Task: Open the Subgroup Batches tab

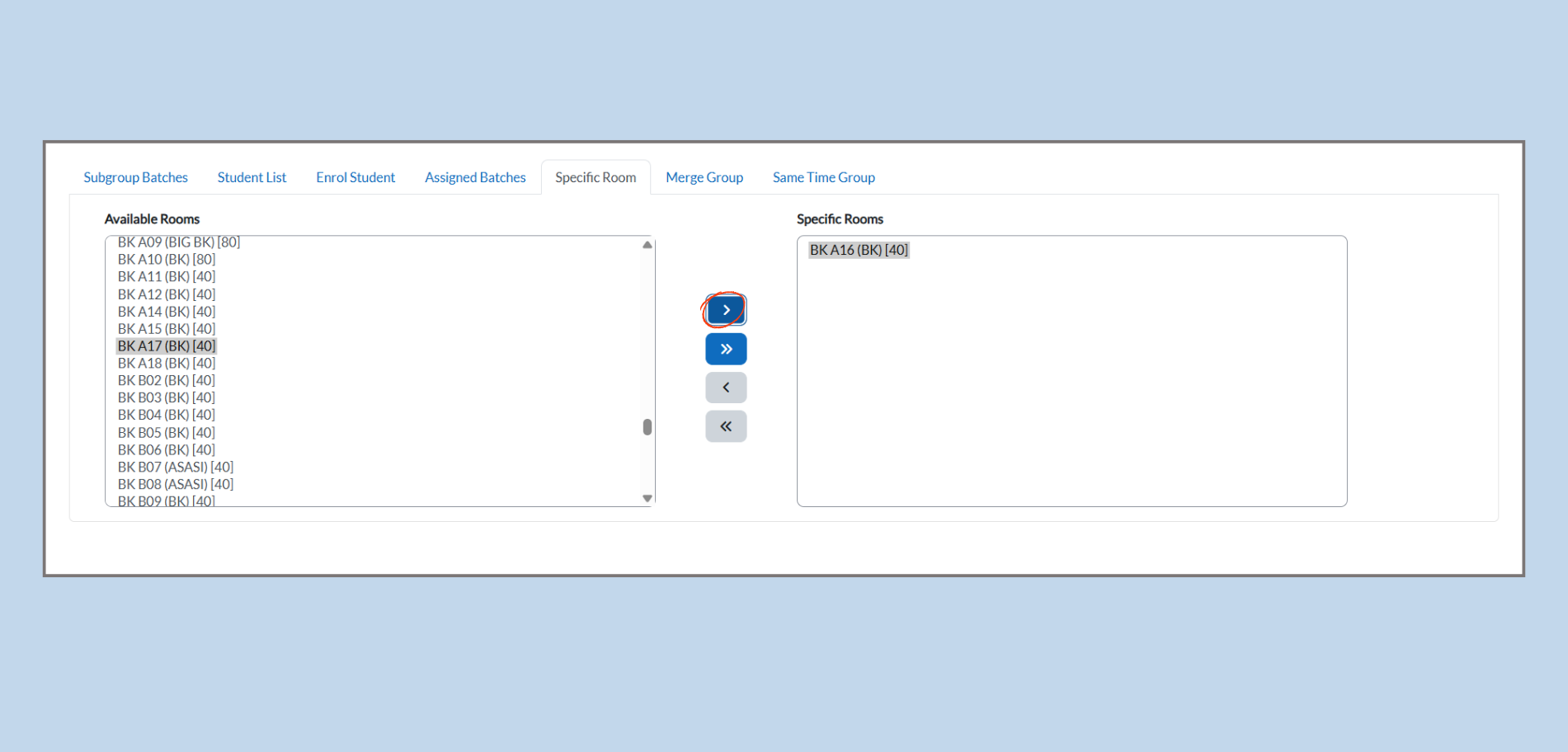Action: [x=135, y=177]
